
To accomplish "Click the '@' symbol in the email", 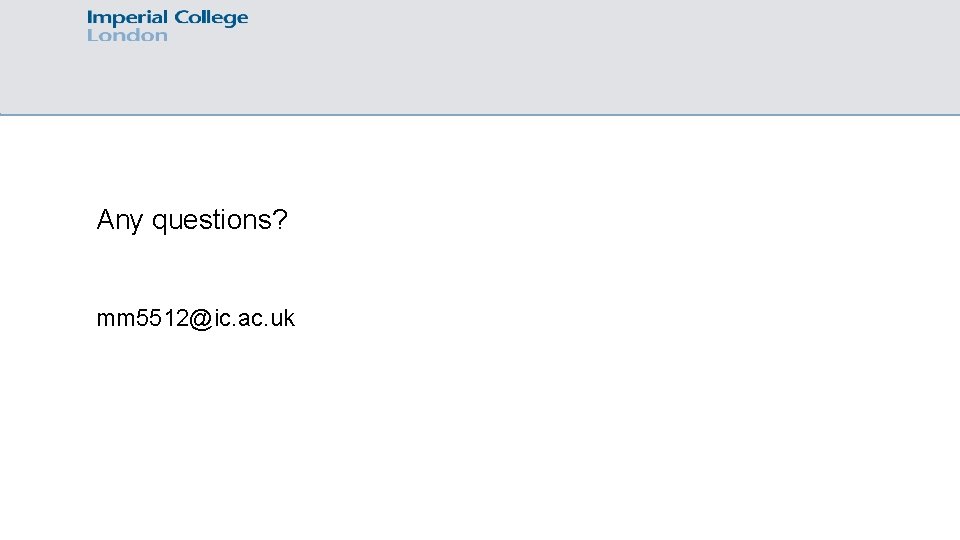I will click(199, 319).
